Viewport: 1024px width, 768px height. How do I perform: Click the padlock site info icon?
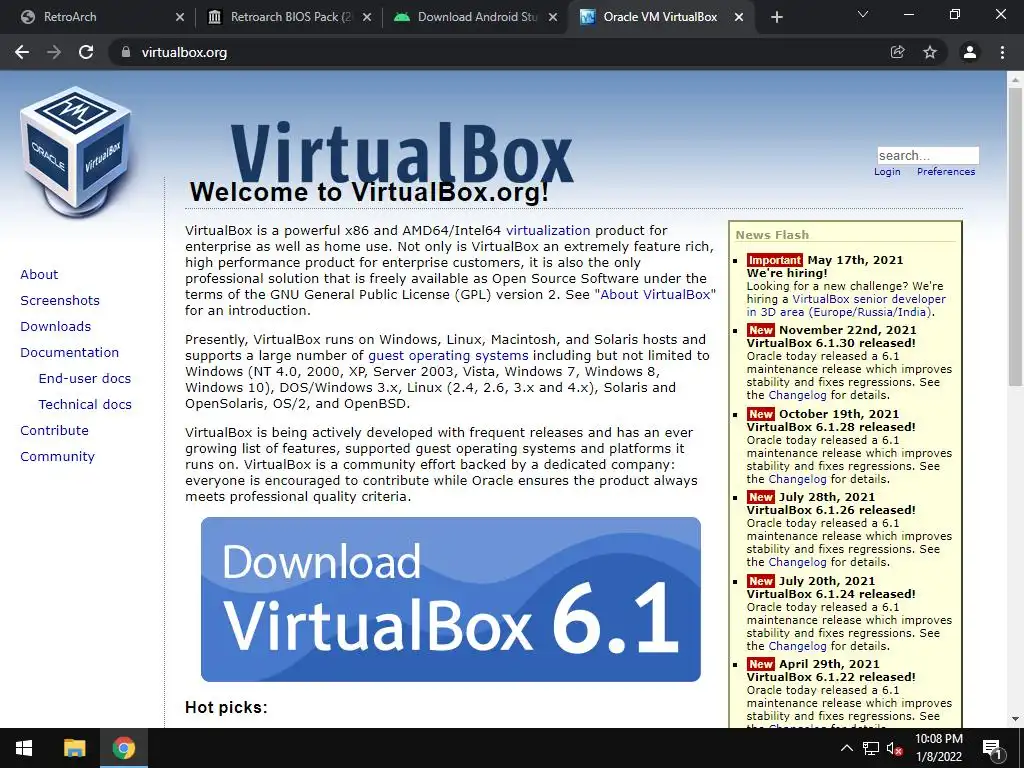[x=126, y=52]
